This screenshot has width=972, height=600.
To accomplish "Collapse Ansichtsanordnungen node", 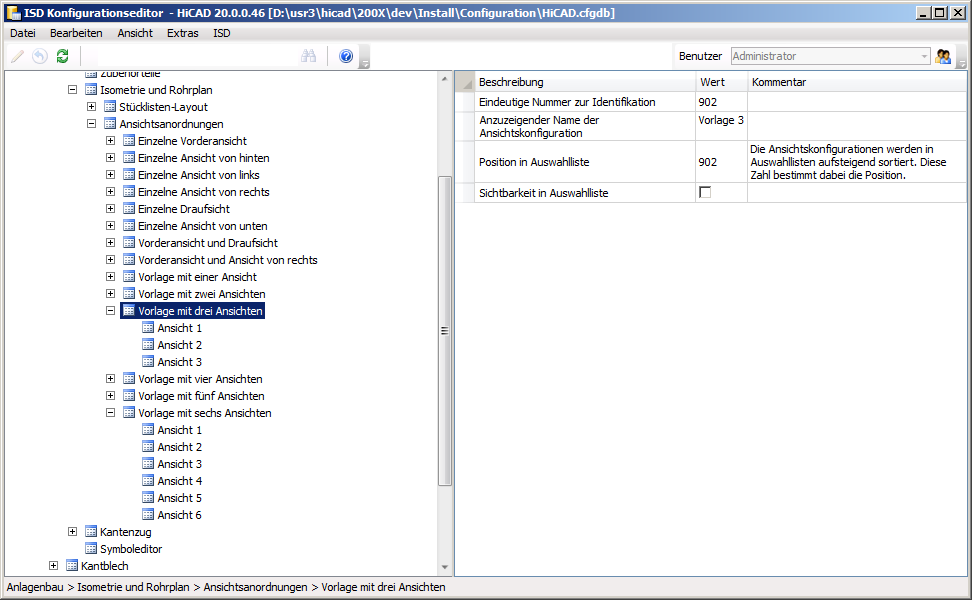I will click(91, 123).
